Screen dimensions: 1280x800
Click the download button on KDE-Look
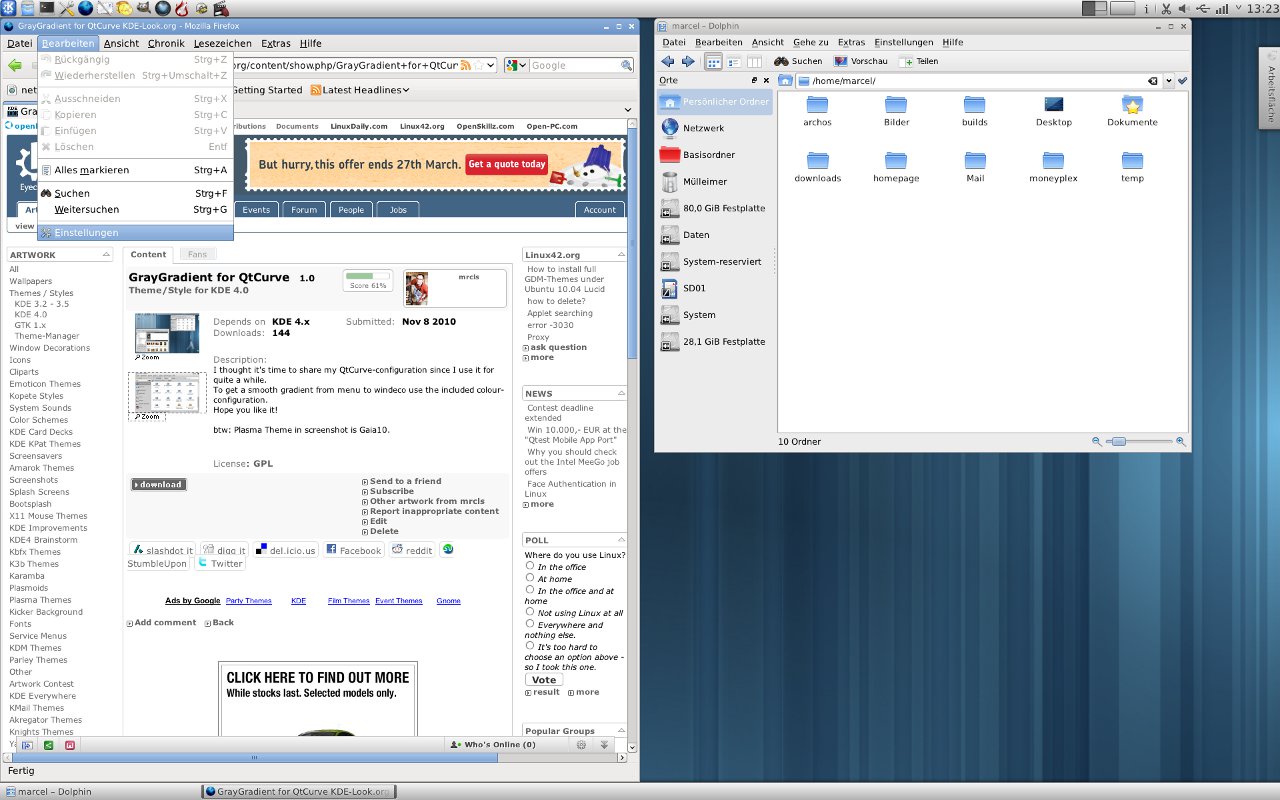pyautogui.click(x=158, y=484)
